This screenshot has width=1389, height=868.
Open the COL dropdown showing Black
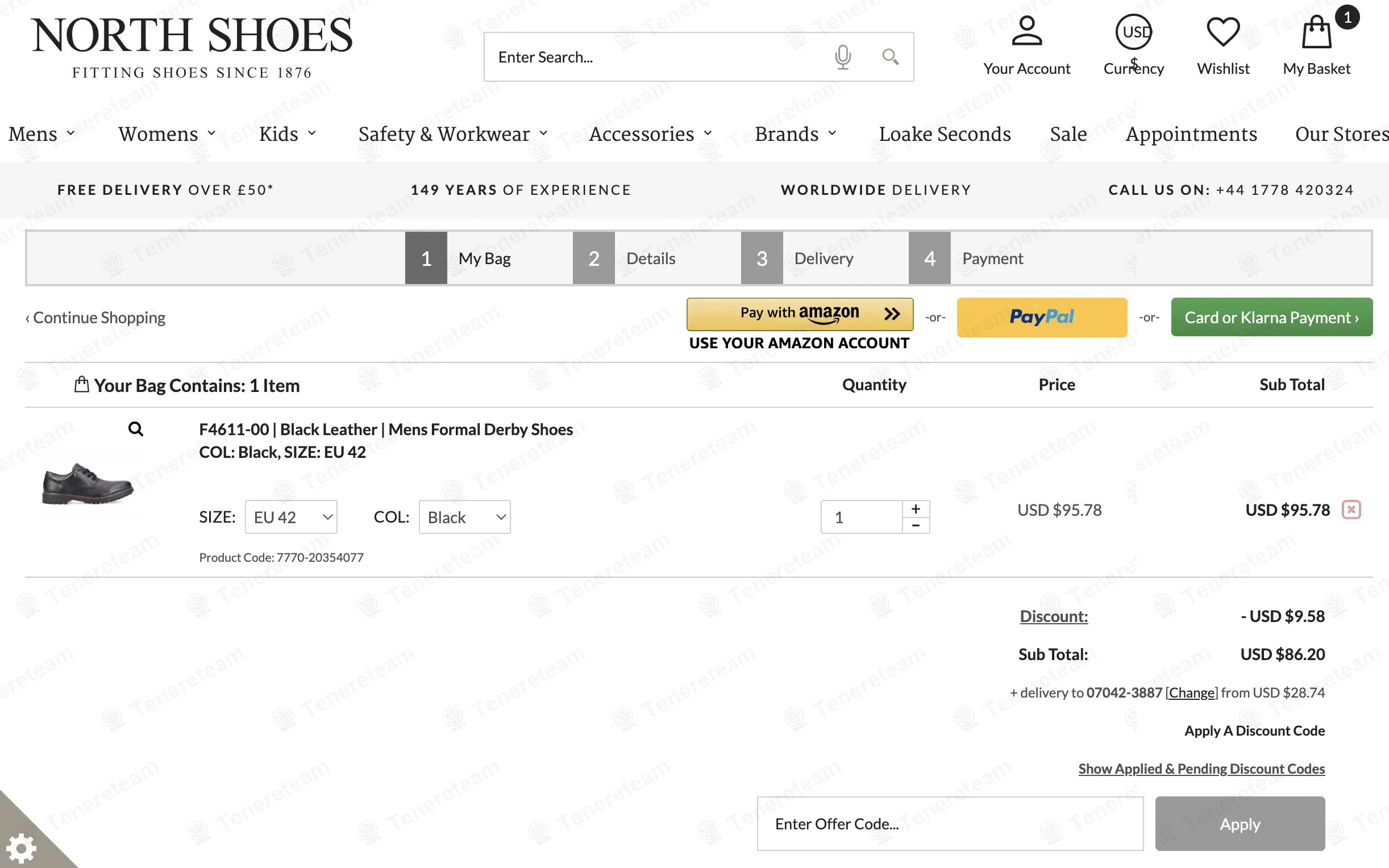[464, 517]
